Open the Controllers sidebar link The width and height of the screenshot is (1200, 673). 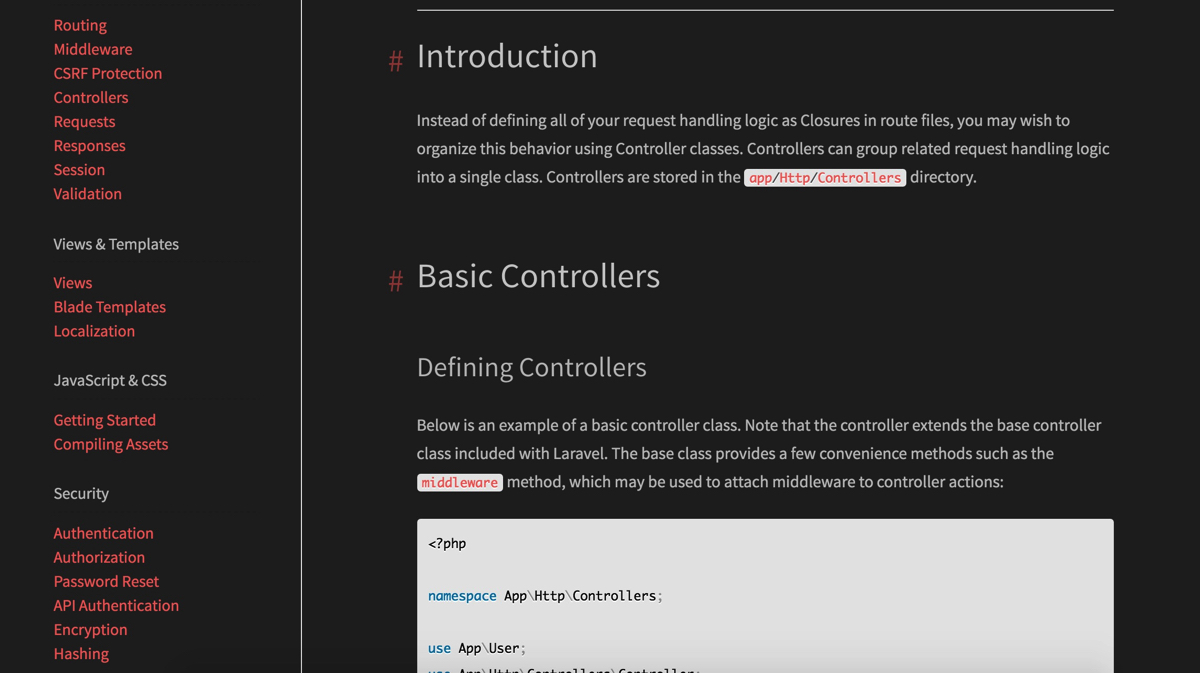click(90, 97)
